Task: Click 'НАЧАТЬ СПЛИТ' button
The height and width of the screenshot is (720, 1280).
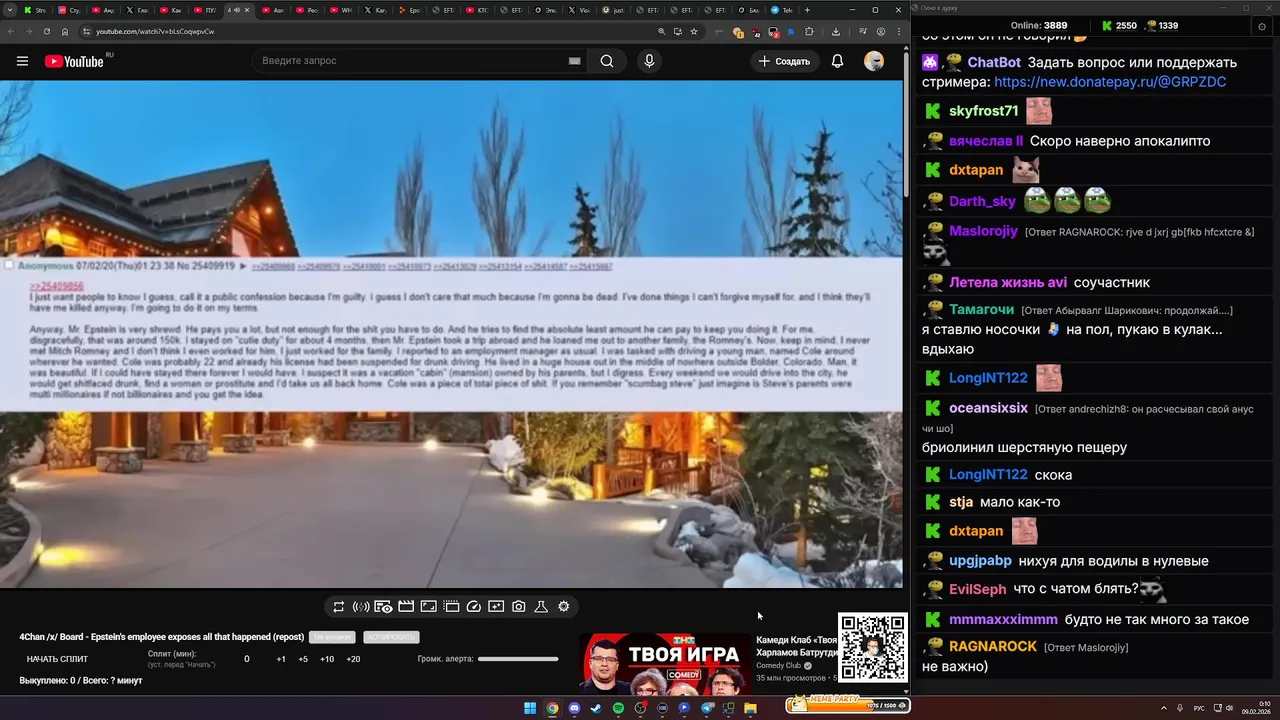Action: [57, 659]
